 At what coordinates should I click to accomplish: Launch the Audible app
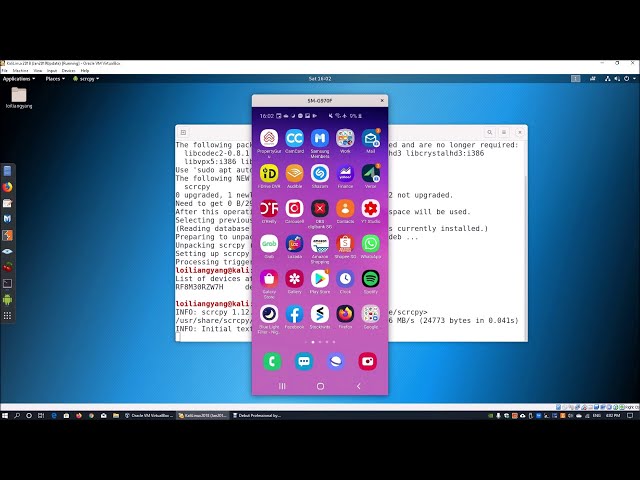click(294, 174)
